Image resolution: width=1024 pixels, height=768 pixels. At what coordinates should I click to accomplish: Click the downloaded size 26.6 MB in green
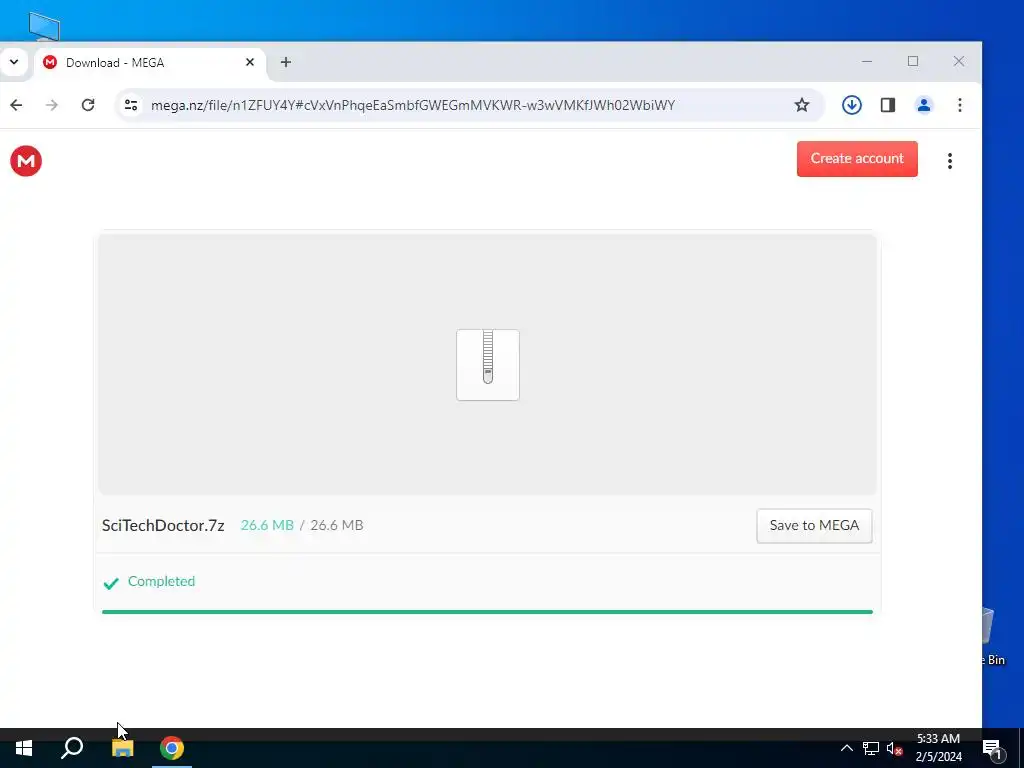(x=267, y=525)
